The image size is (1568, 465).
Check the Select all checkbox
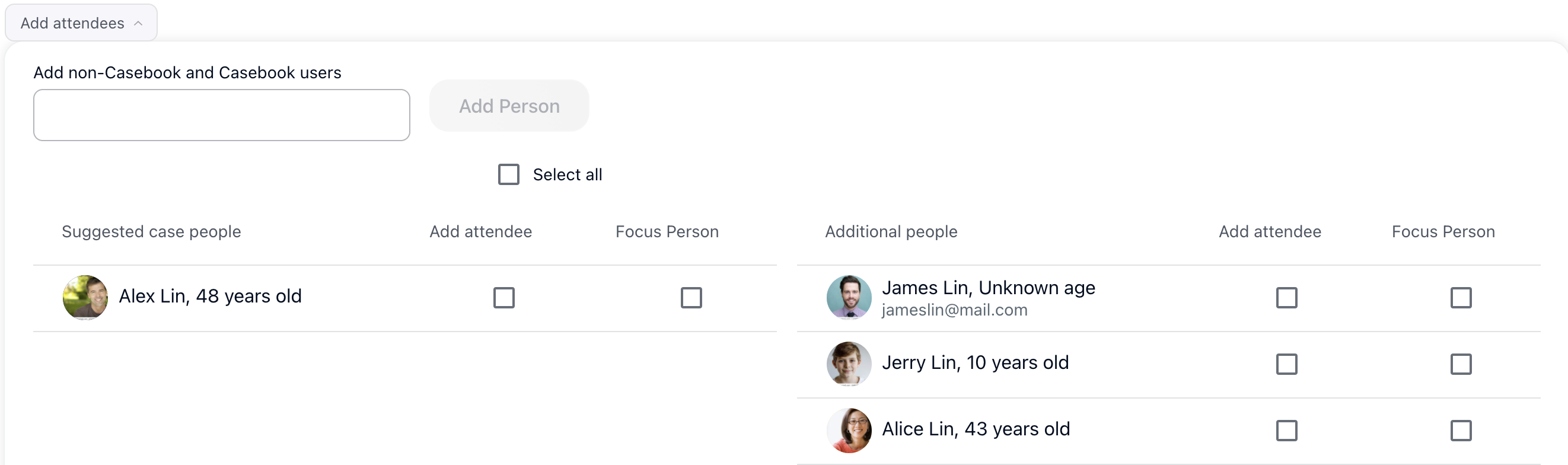508,175
